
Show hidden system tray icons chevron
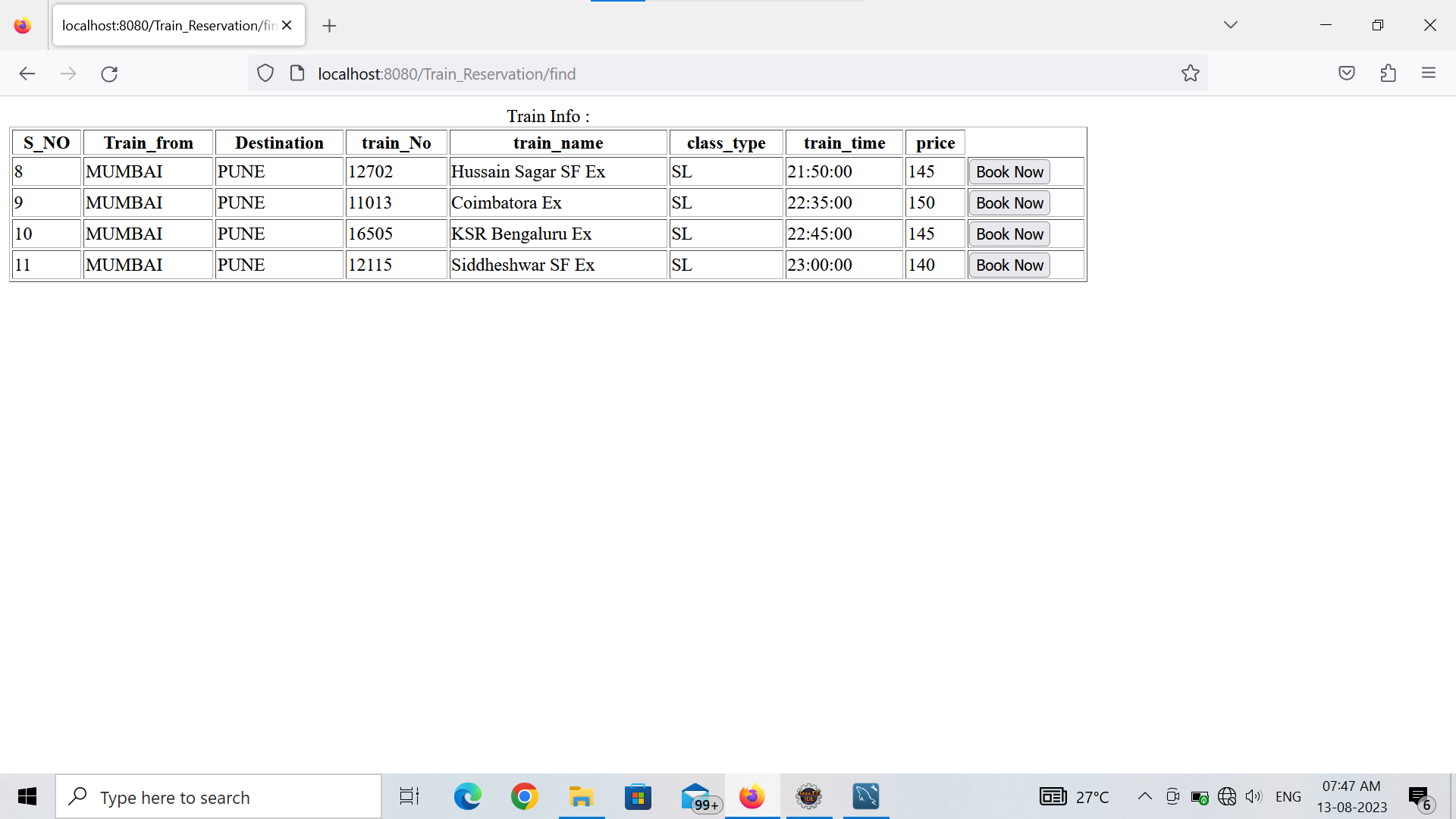pos(1144,796)
